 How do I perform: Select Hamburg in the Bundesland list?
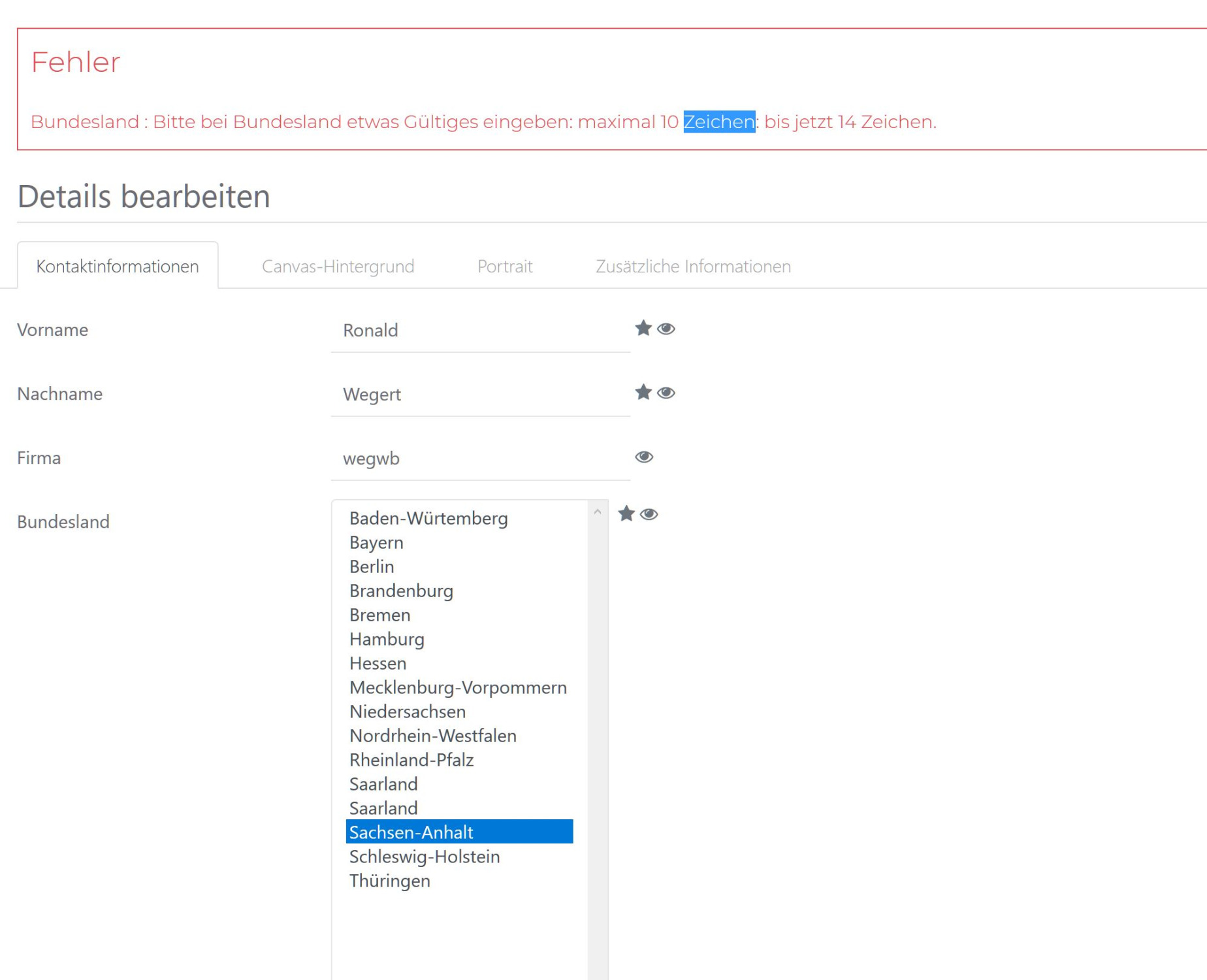(x=459, y=639)
